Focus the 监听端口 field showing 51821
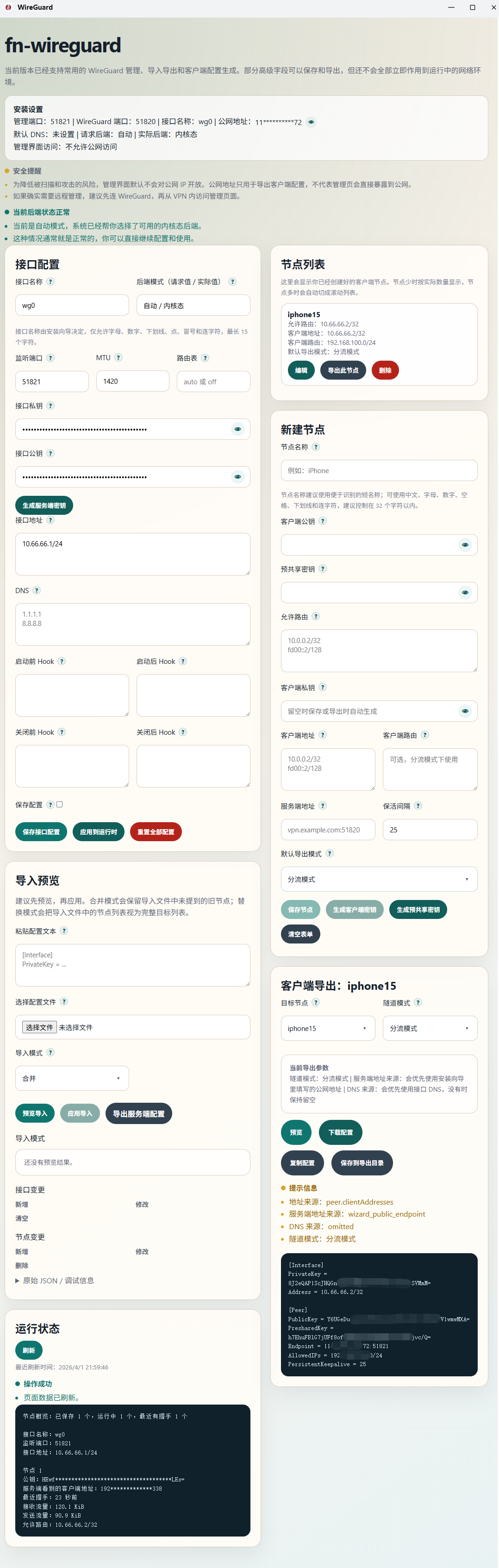Viewport: 499px width, 1568px height. (52, 381)
